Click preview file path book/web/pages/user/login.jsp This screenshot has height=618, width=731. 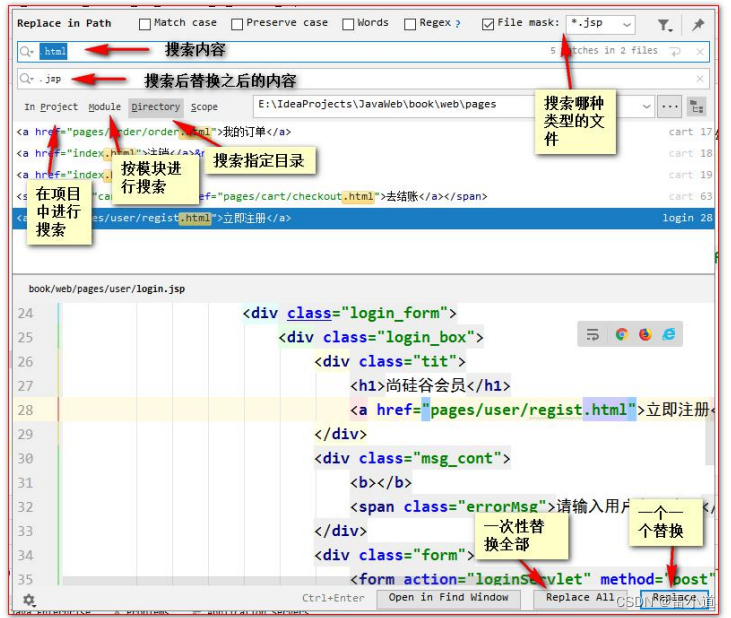tap(107, 289)
